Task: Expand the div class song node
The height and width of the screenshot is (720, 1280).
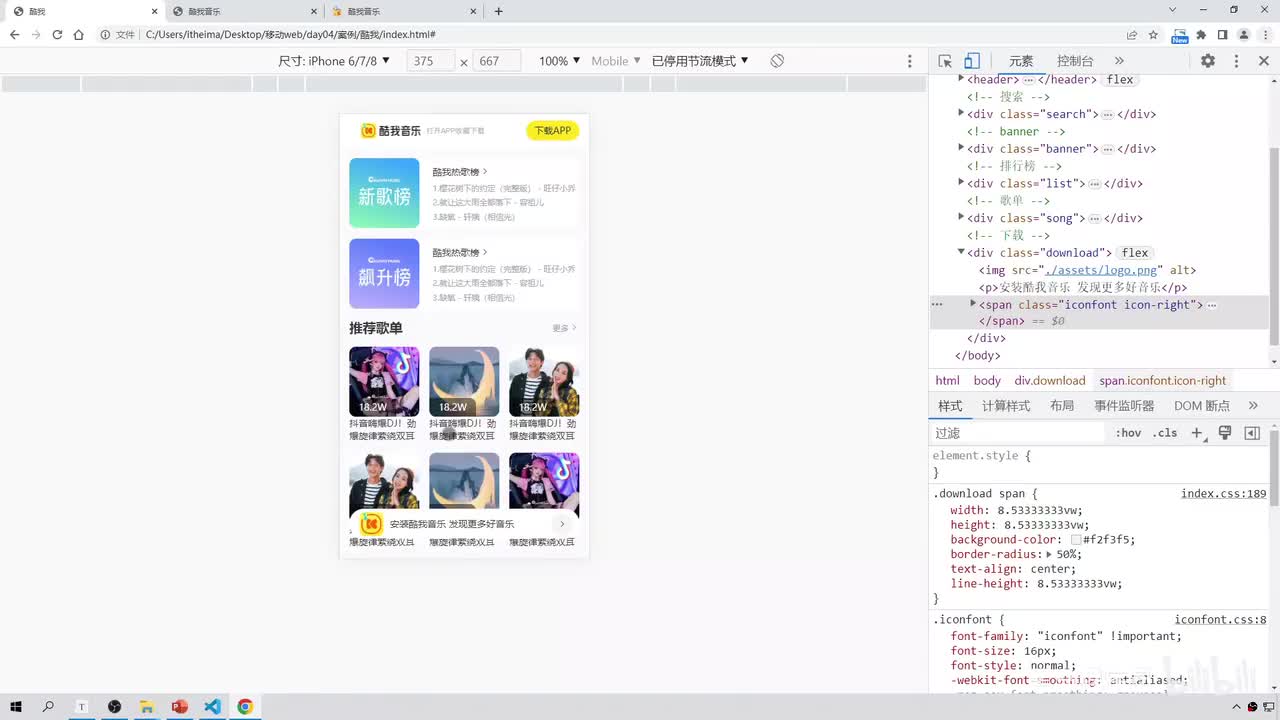Action: 961,217
